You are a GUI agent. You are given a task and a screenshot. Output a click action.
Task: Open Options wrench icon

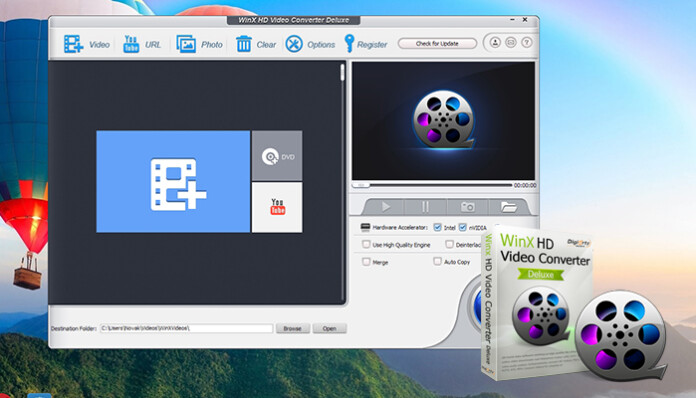tap(294, 44)
